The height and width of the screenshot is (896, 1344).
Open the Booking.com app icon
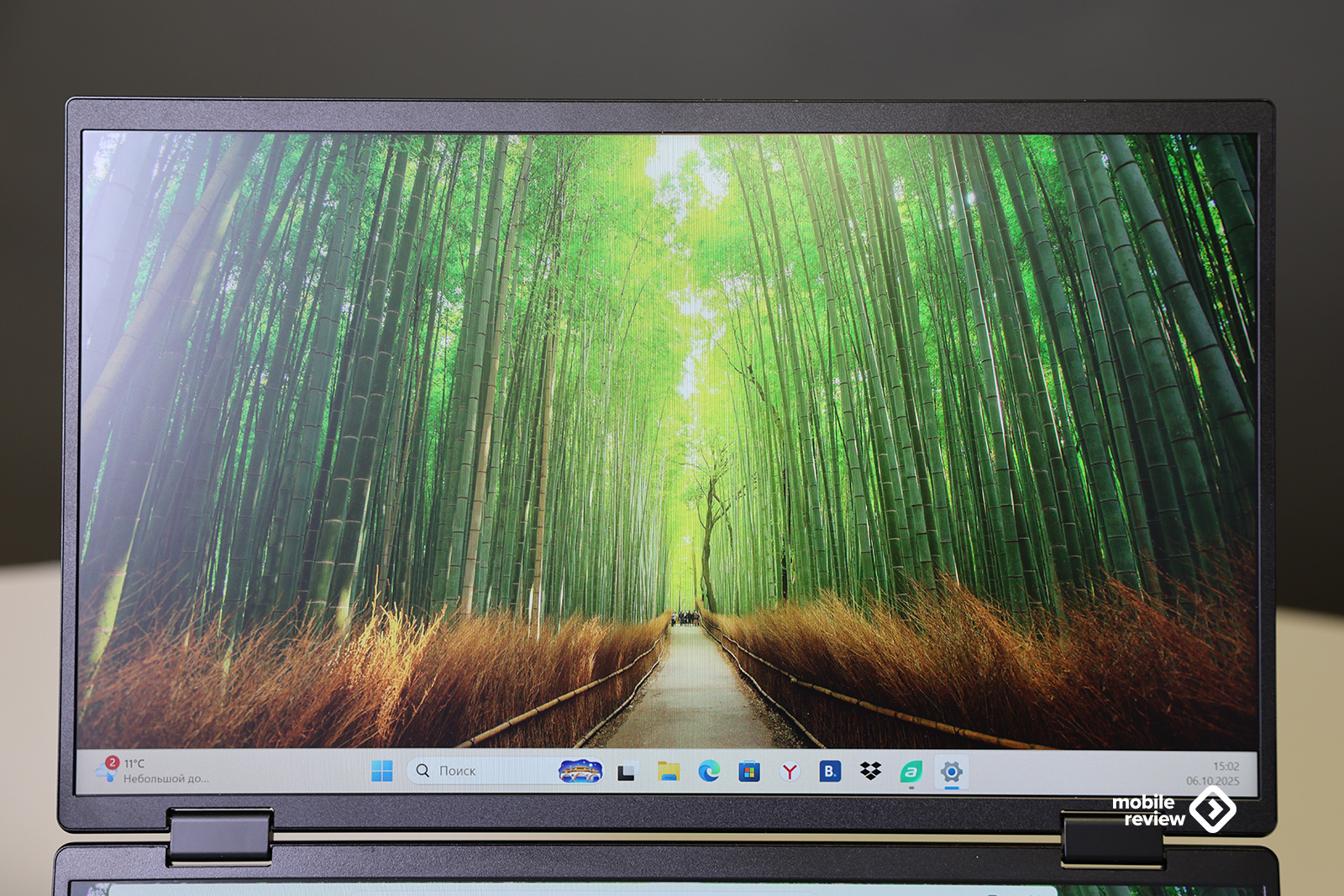tap(830, 772)
